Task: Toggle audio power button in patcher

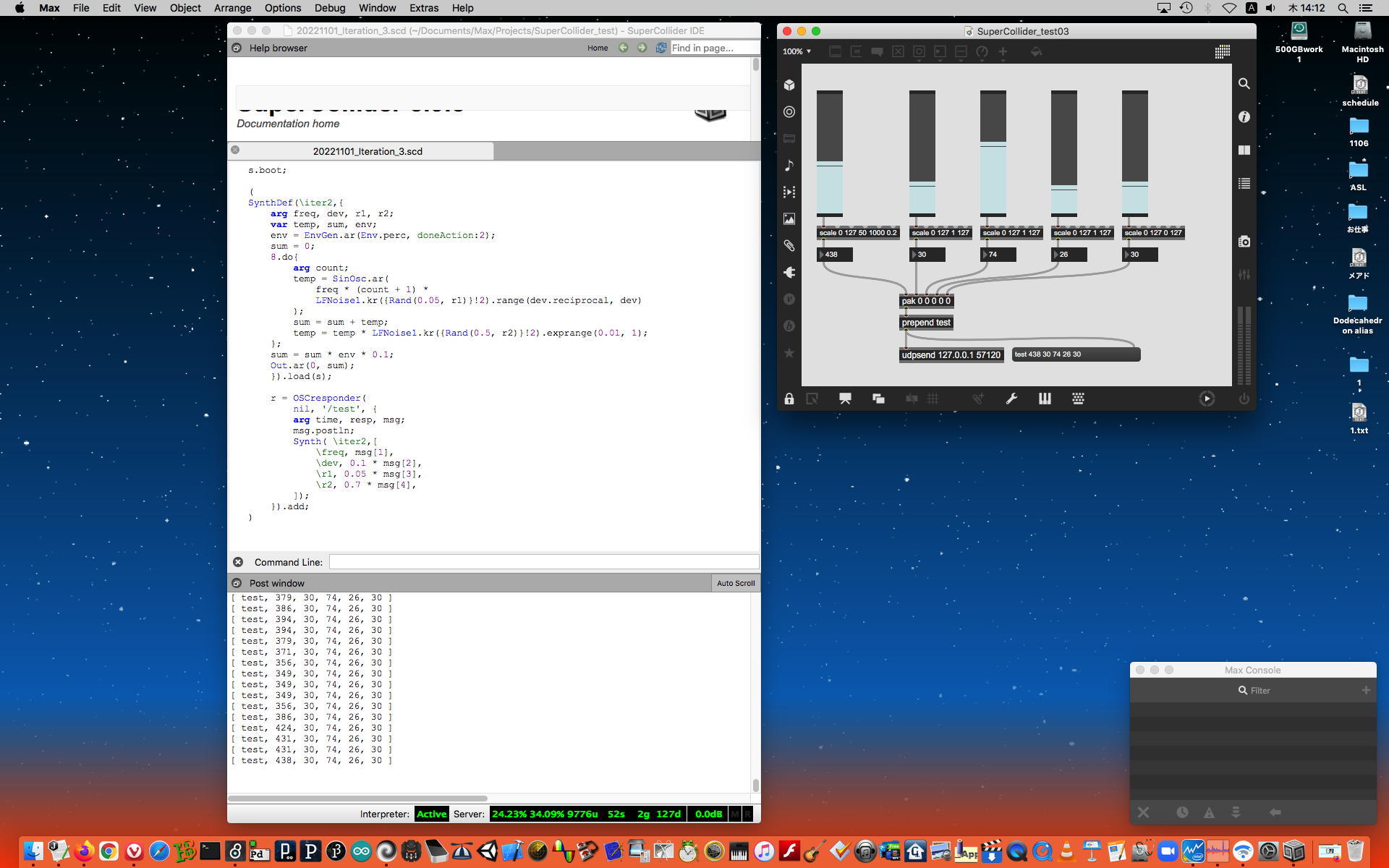Action: [1244, 399]
